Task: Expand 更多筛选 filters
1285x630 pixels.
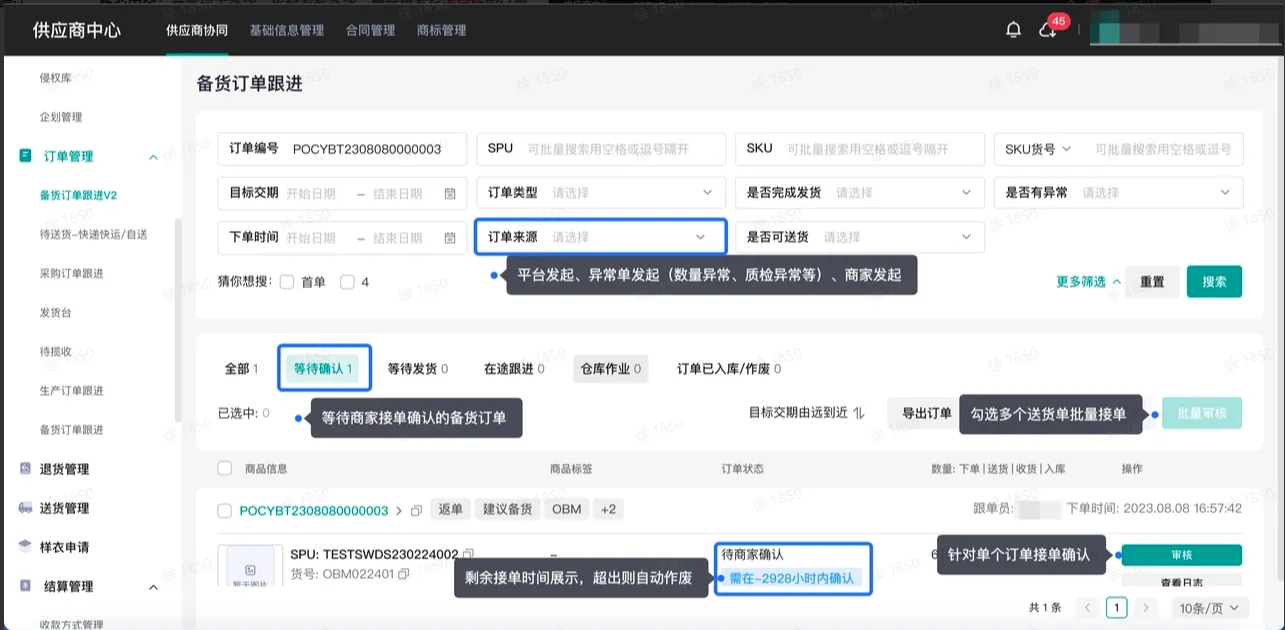Action: coord(1088,282)
